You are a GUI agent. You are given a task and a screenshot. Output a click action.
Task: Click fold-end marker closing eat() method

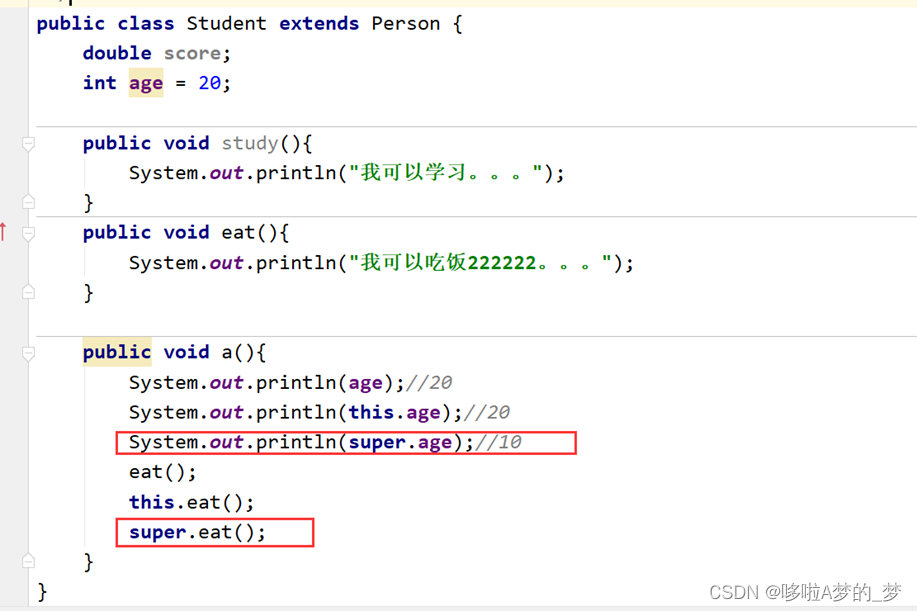tap(27, 292)
